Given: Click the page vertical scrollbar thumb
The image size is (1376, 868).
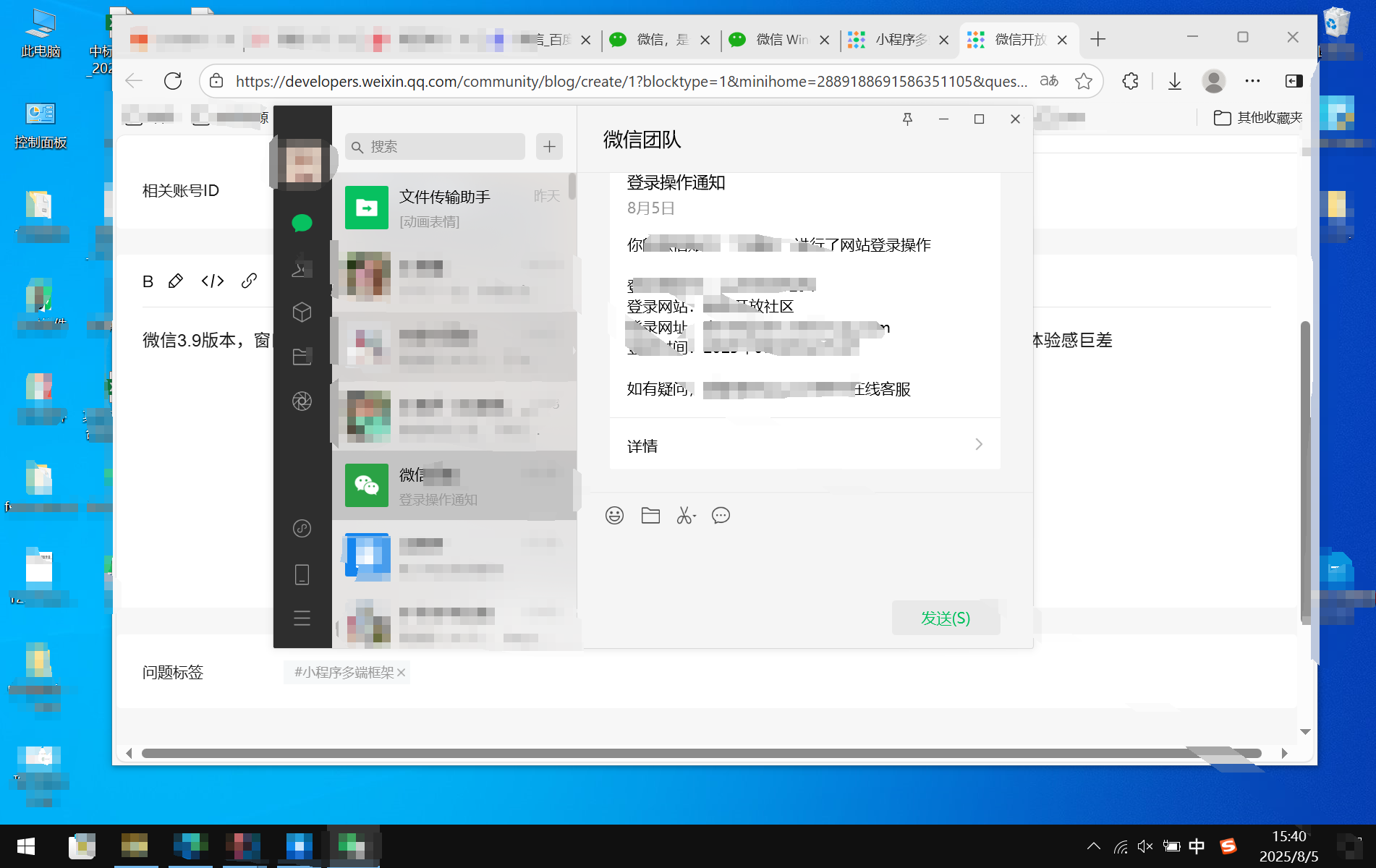Looking at the screenshot, I should click(x=1306, y=472).
